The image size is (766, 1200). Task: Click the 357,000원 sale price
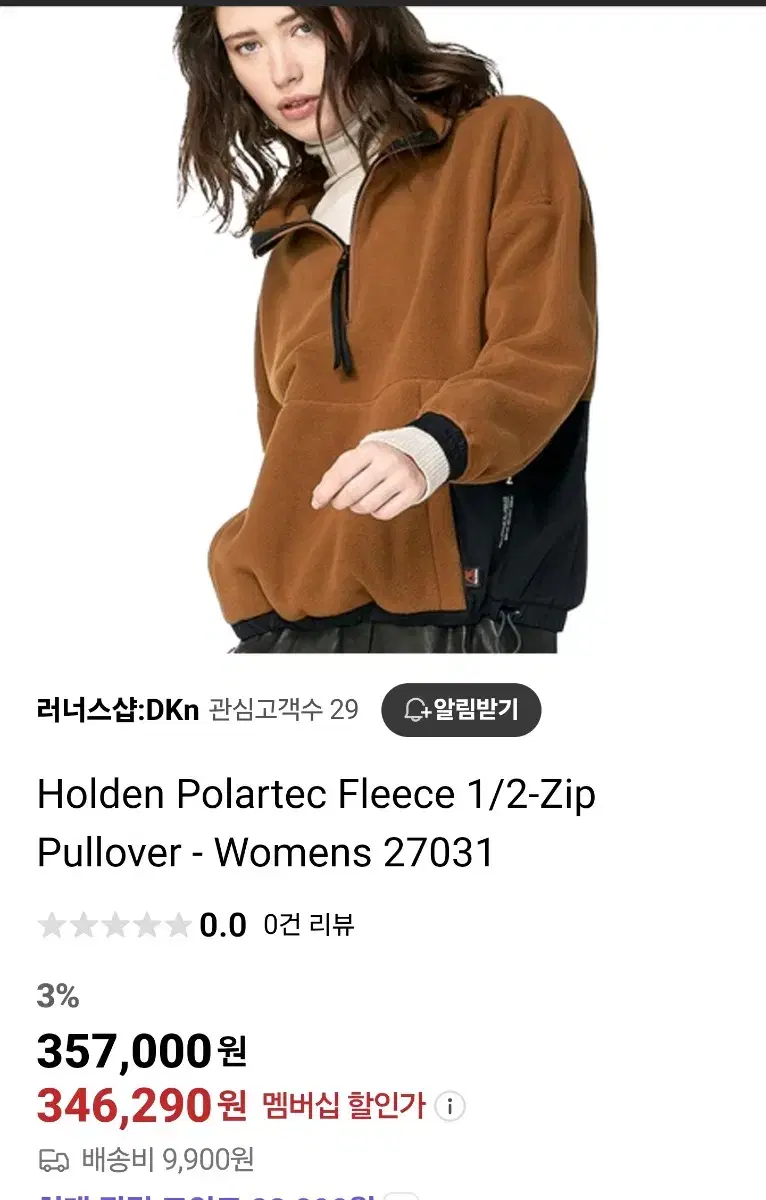[x=141, y=1051]
